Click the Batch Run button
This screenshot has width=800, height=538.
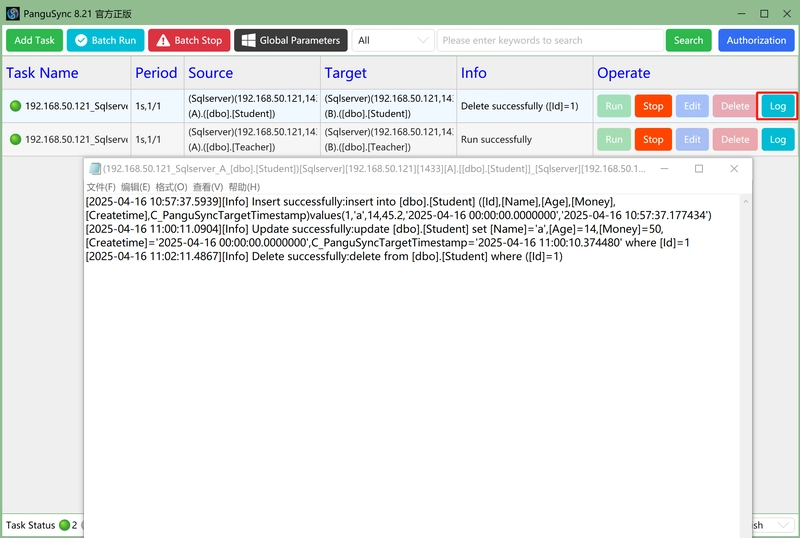105,40
